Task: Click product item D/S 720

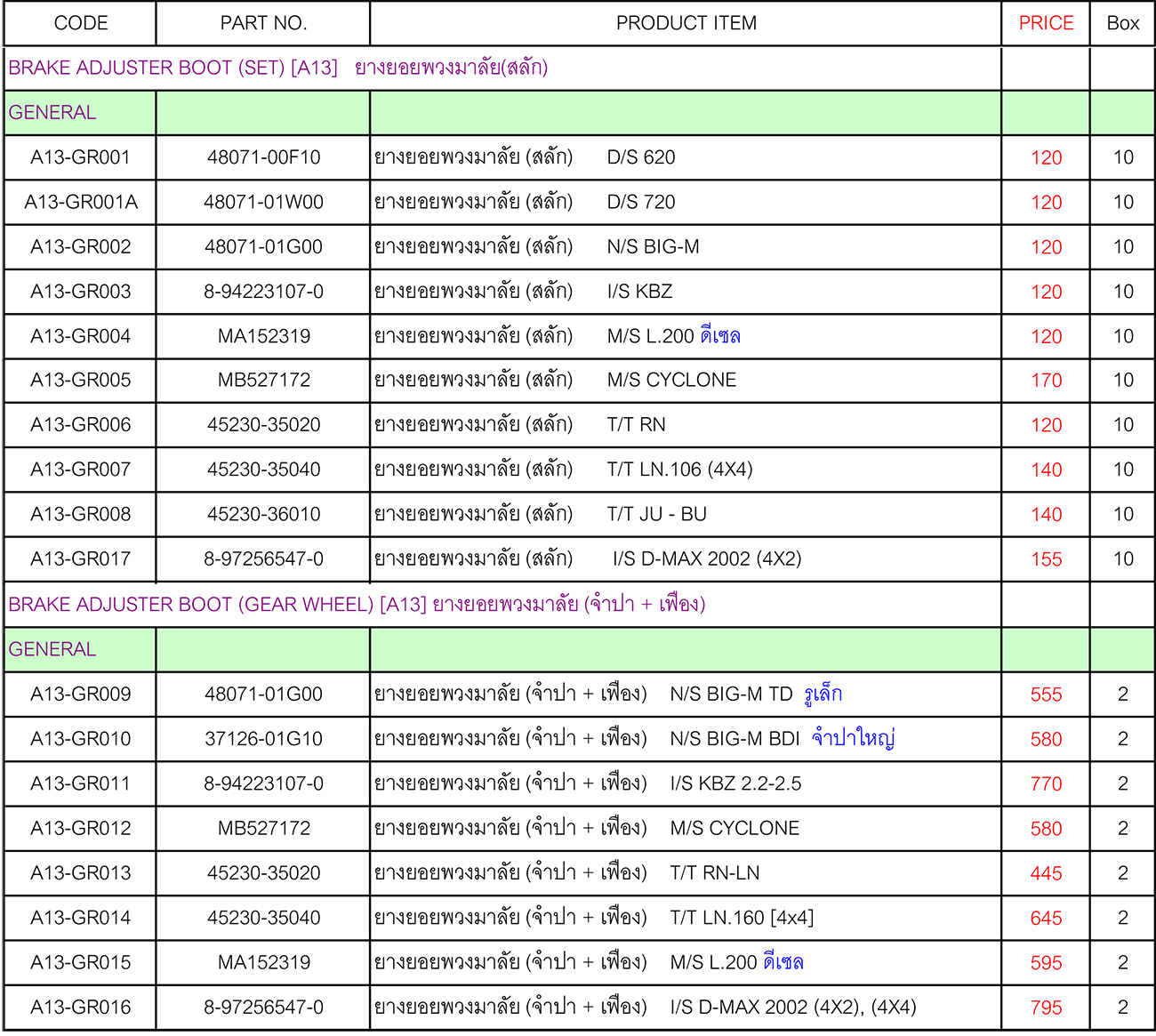Action: pyautogui.click(x=641, y=202)
